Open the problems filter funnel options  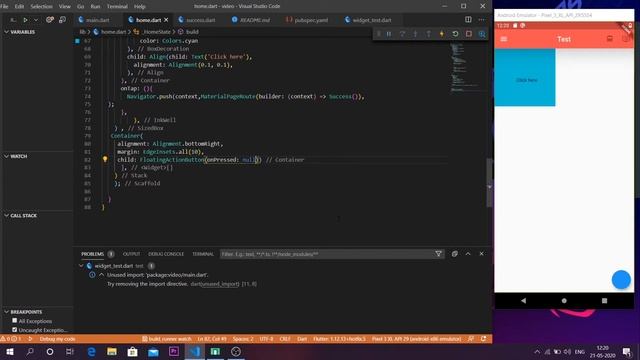click(x=438, y=254)
